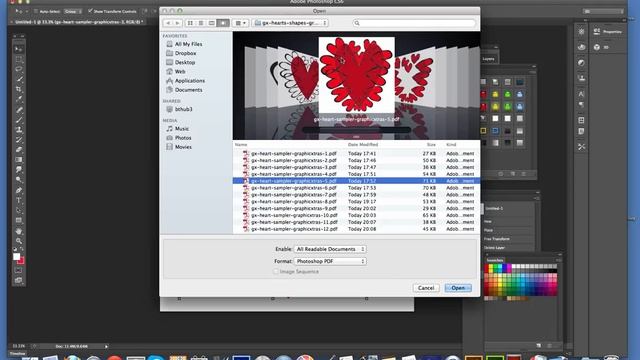Image resolution: width=640 pixels, height=360 pixels.
Task: Open the Character panel icon (letter A)
Action: 581,94
